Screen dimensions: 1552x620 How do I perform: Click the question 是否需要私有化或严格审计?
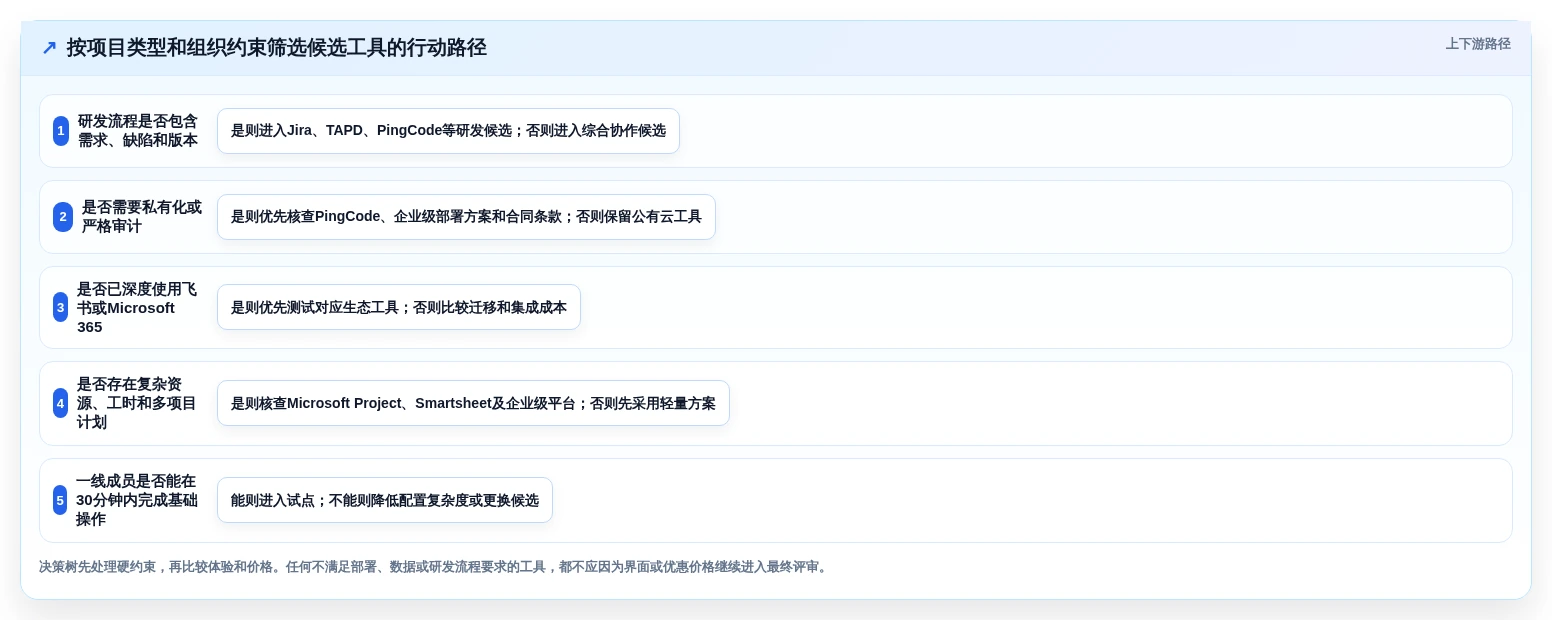coord(142,217)
